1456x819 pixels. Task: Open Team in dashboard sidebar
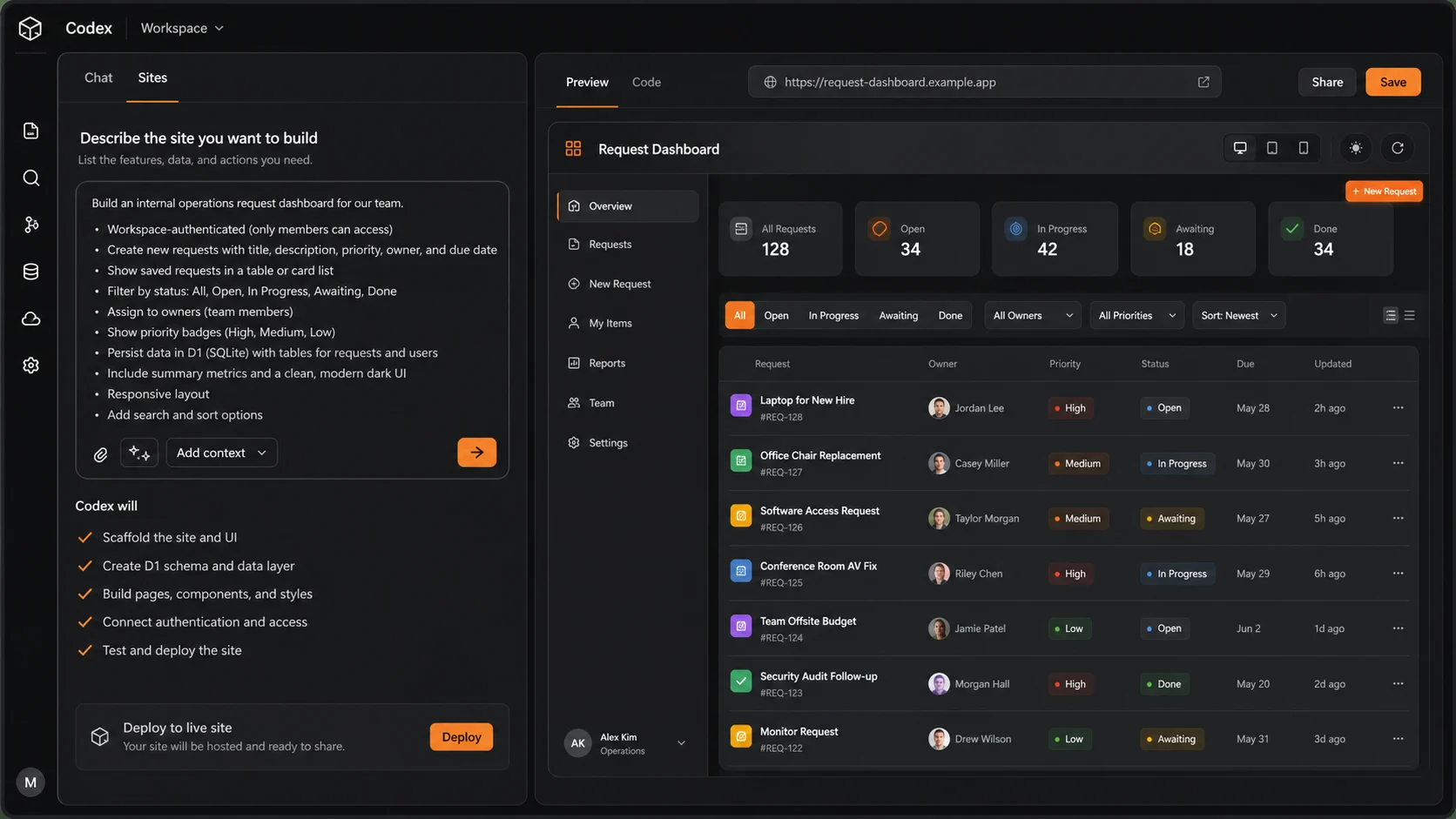[627, 403]
